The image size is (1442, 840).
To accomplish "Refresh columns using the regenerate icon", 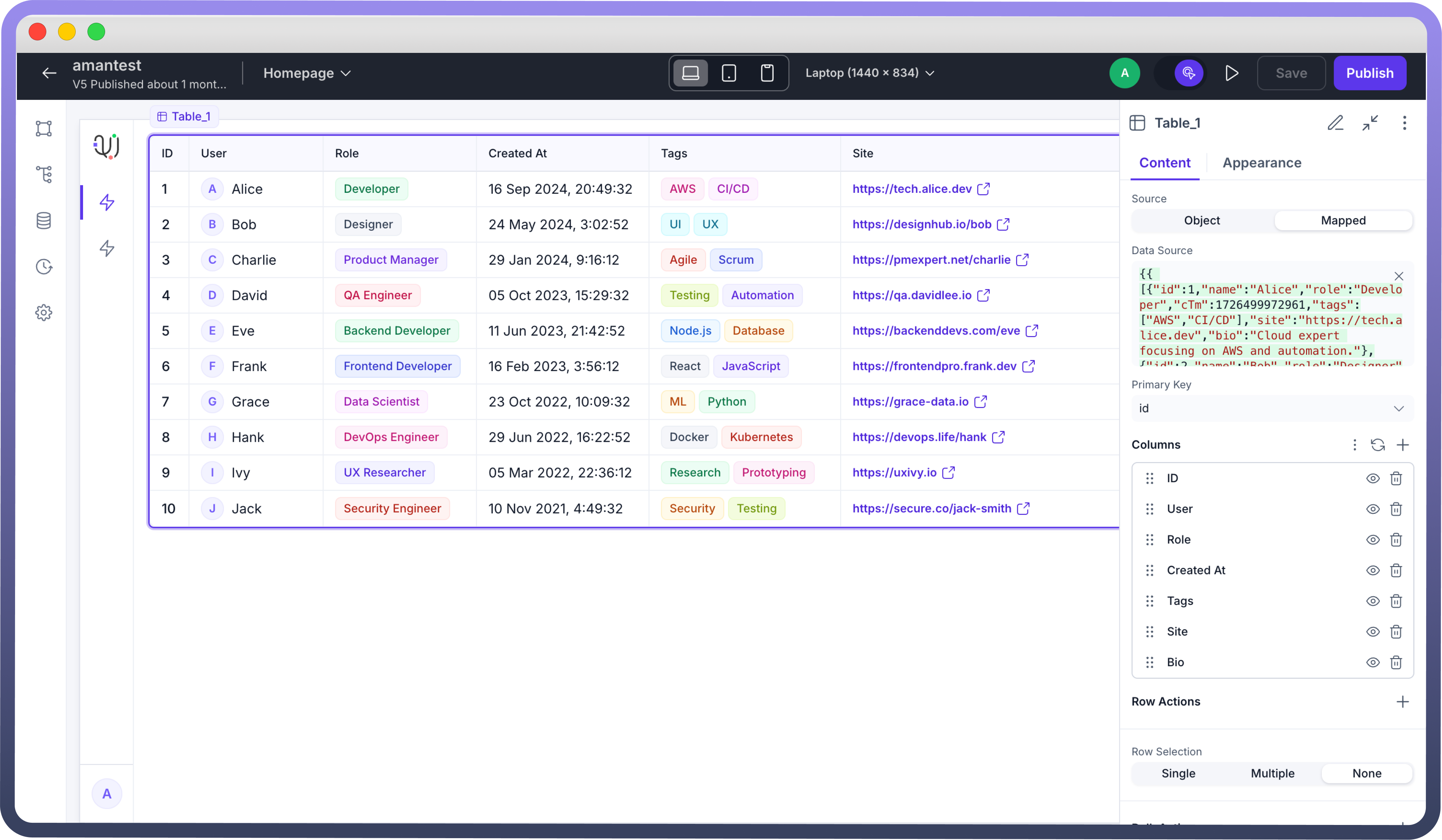I will [1377, 445].
